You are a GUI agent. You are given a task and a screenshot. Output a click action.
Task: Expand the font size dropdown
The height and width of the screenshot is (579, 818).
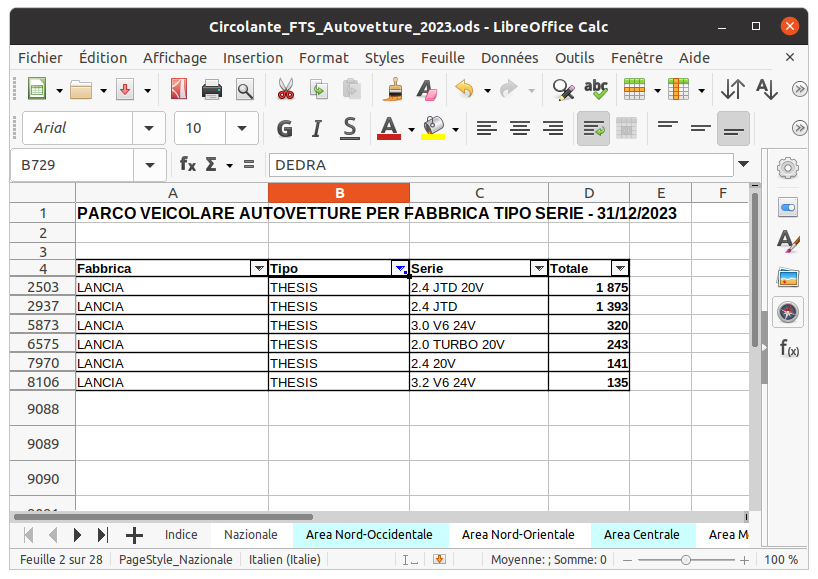pos(242,128)
